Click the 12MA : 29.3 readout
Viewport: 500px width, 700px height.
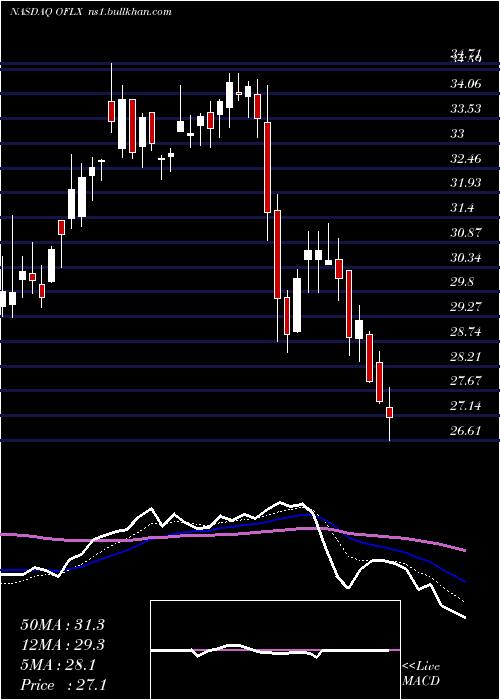pyautogui.click(x=62, y=645)
